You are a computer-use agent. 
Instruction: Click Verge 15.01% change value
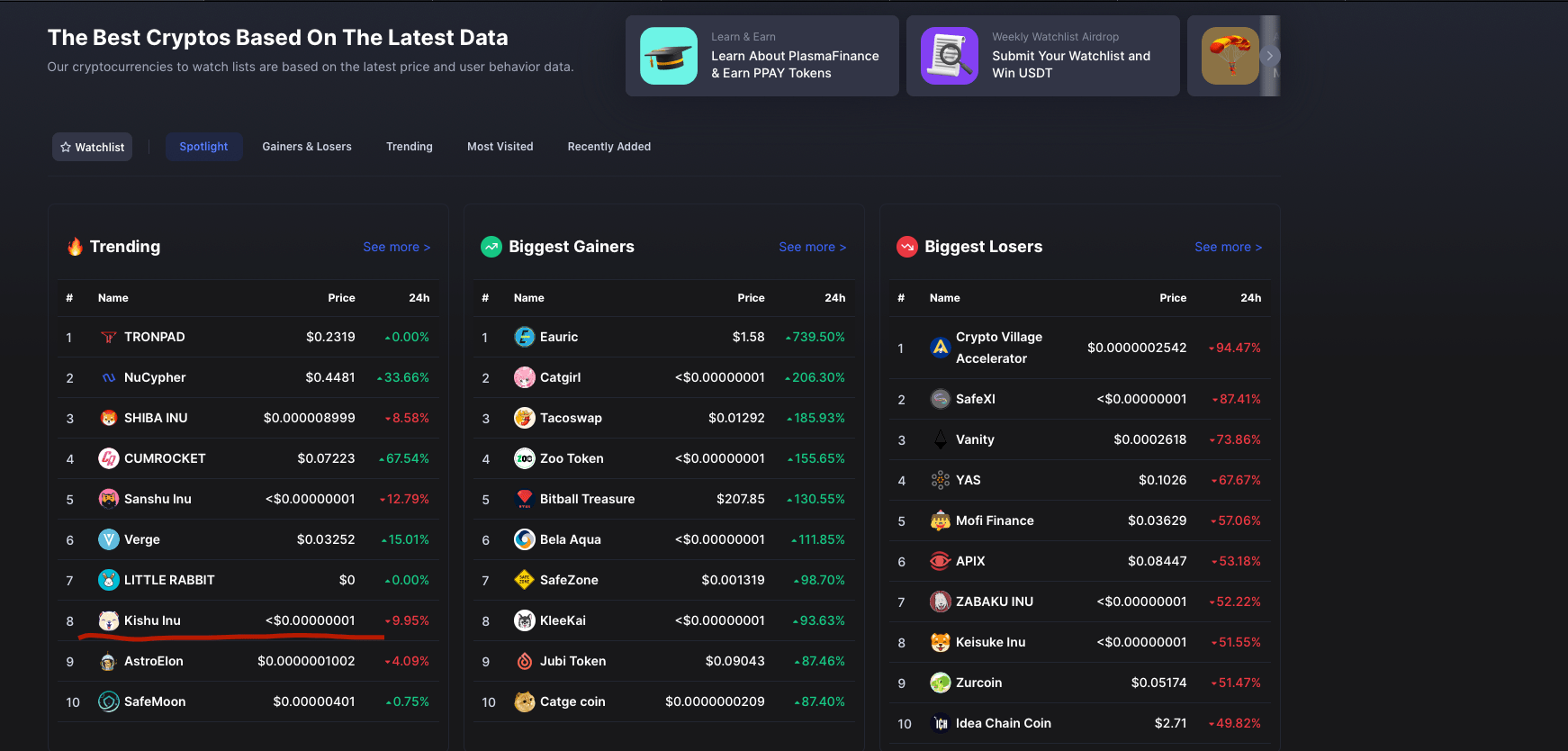405,539
